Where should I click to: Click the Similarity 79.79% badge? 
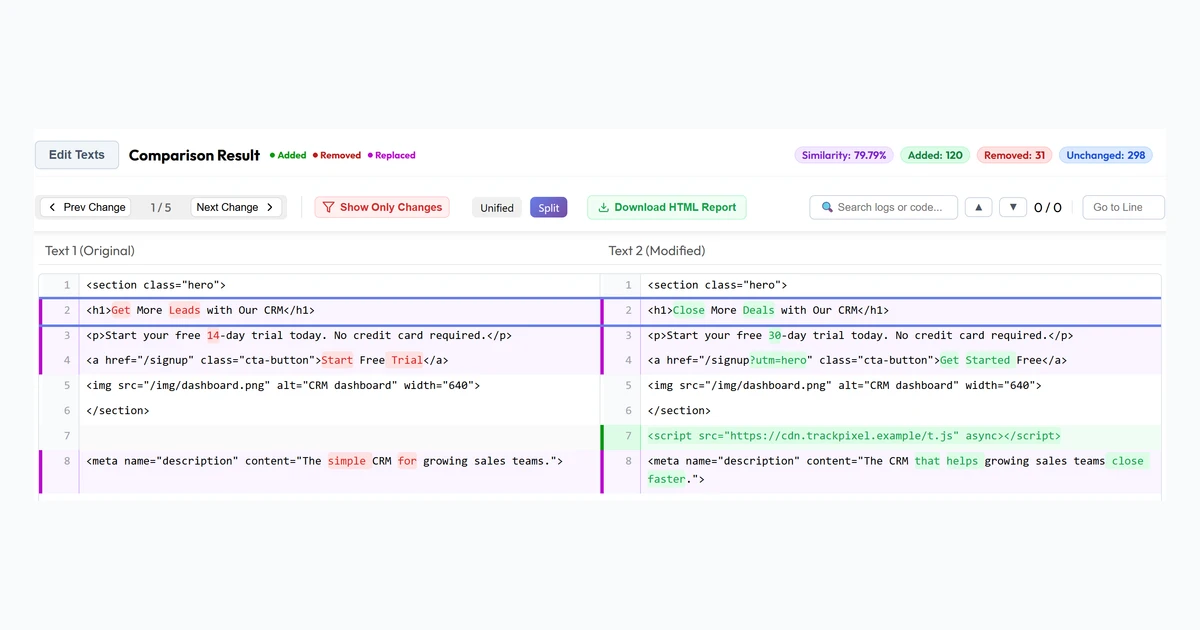(845, 155)
